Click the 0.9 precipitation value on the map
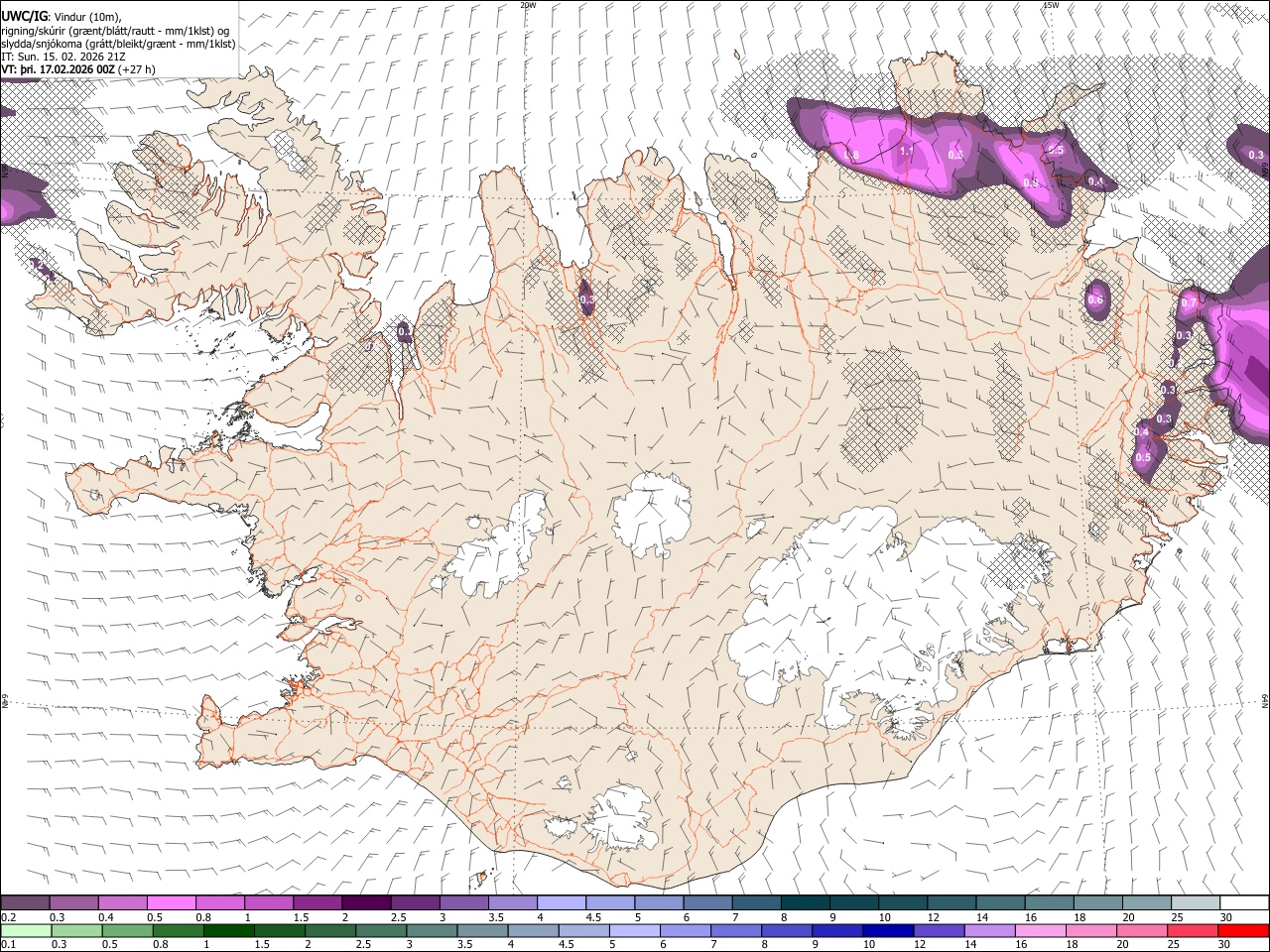Viewport: 1270px width, 952px height. 1030,182
